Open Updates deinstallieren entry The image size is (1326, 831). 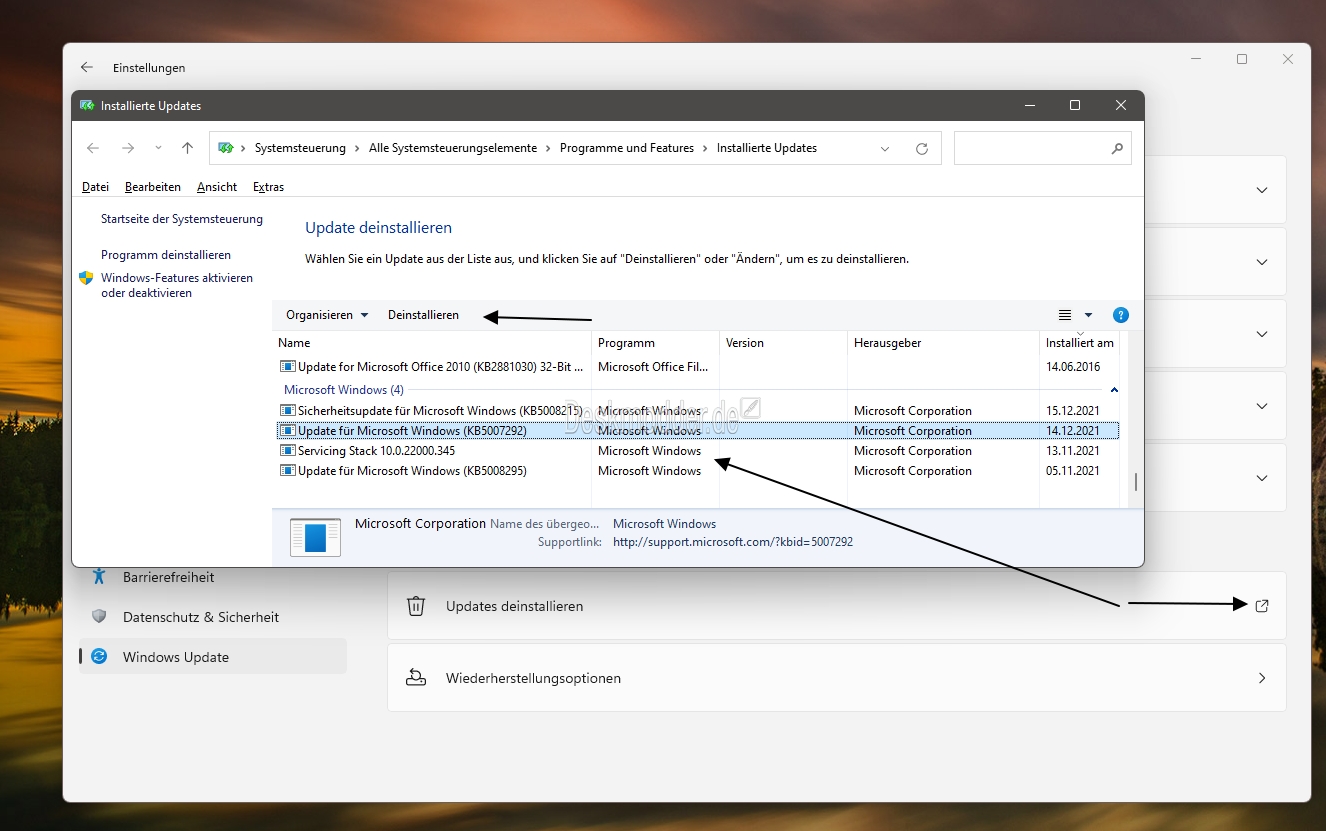click(836, 606)
